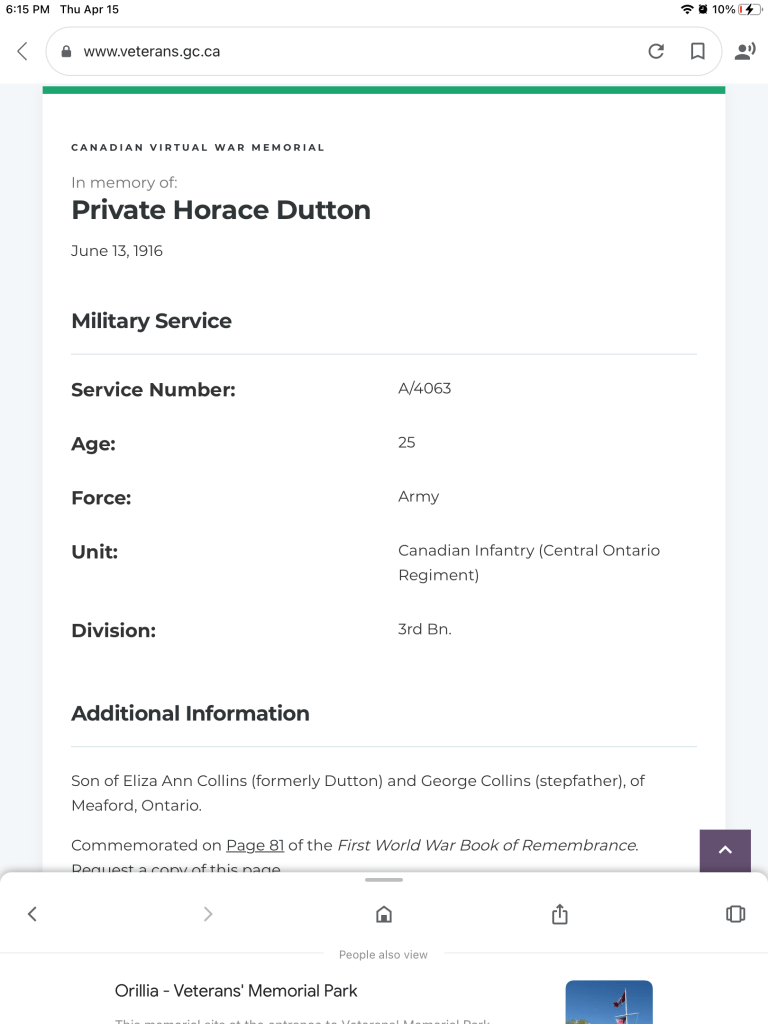Show open tabs with the tabs icon
The height and width of the screenshot is (1024, 768).
point(735,914)
